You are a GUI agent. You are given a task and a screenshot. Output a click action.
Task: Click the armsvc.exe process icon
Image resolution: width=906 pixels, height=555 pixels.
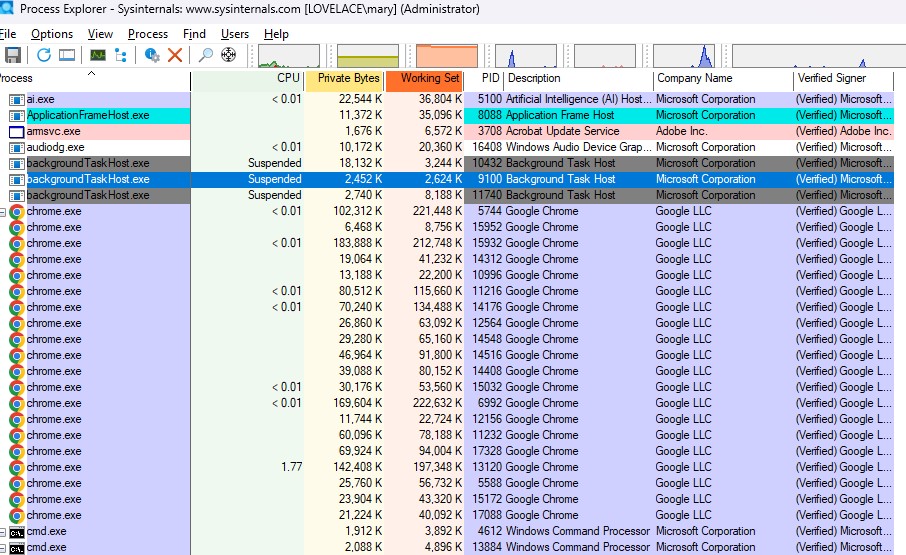pos(17,132)
